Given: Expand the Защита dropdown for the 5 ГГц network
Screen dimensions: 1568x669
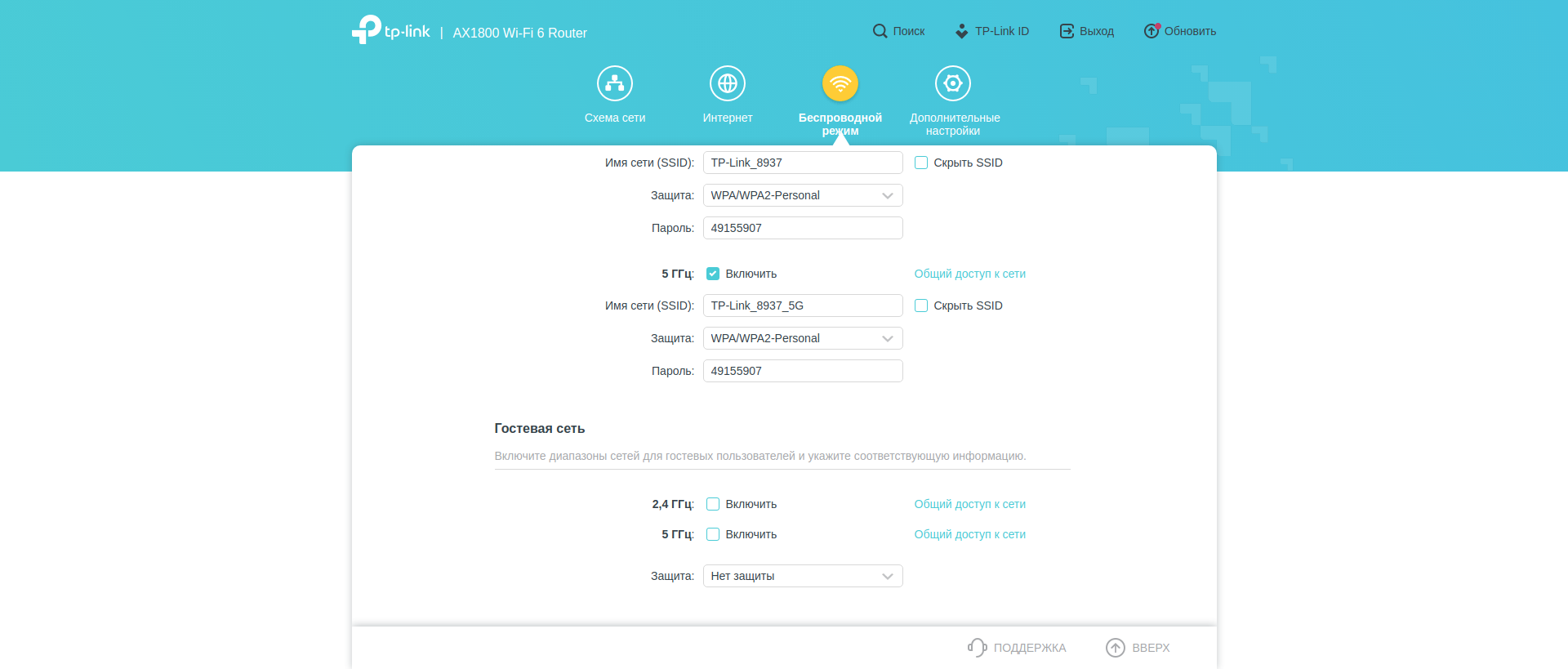Looking at the screenshot, I should [x=802, y=338].
